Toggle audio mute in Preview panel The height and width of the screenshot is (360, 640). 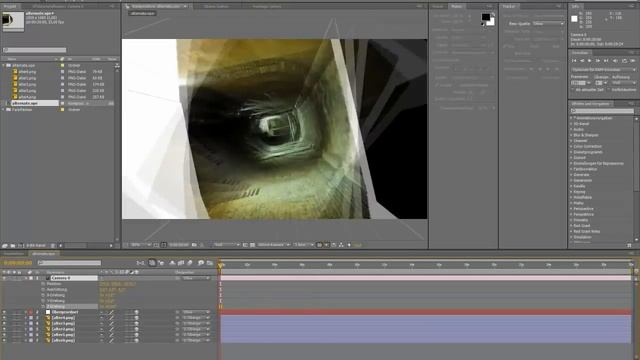pyautogui.click(x=615, y=61)
